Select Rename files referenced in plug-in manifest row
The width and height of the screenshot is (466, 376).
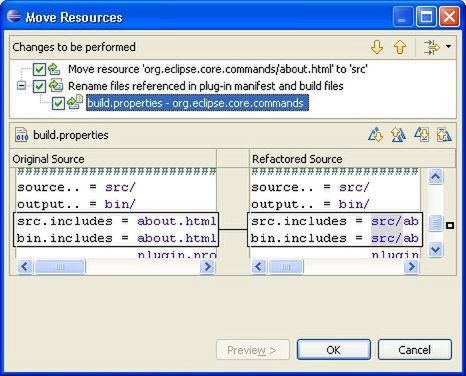click(x=206, y=86)
